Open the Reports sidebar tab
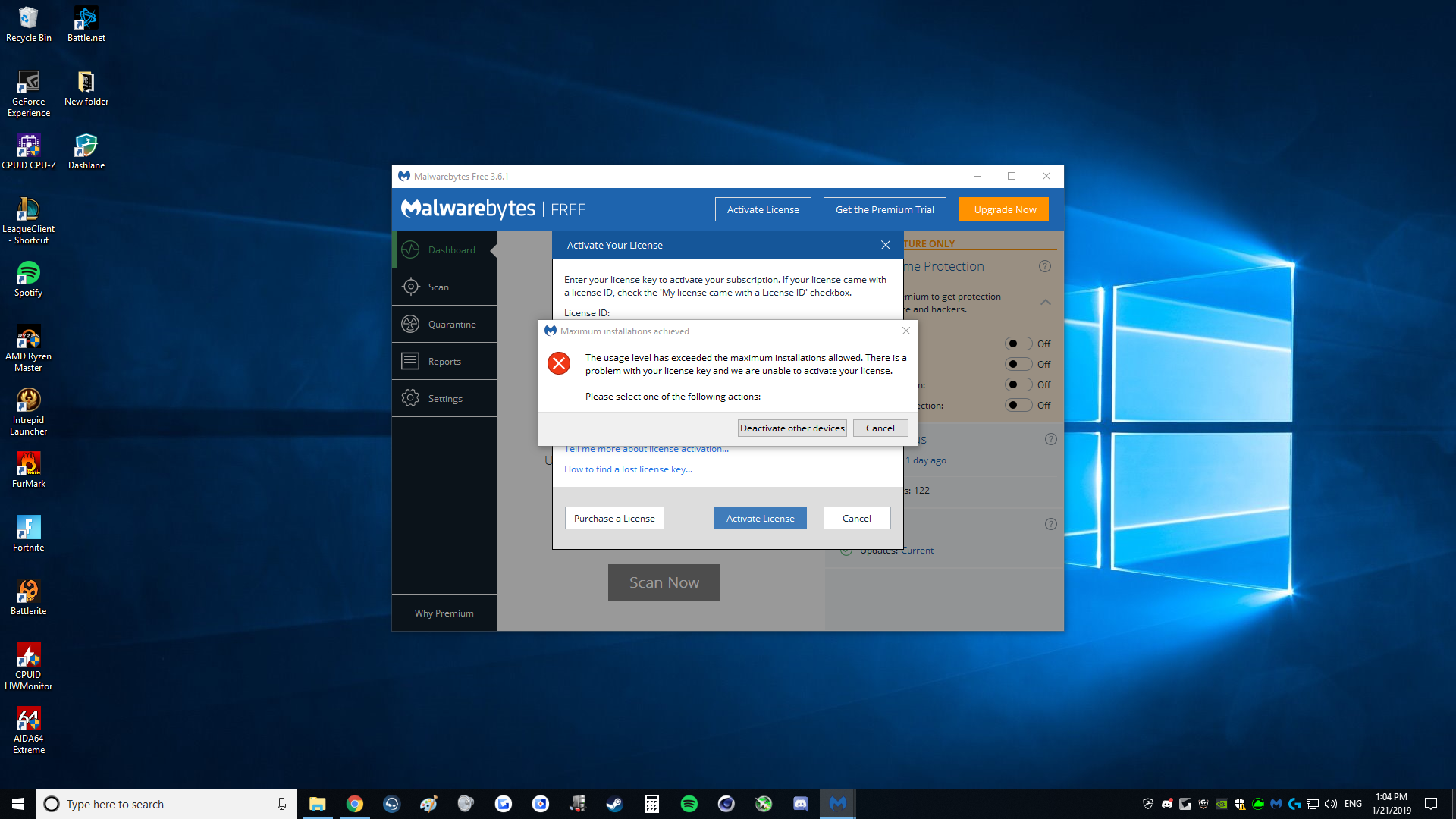The image size is (1456, 819). (x=445, y=361)
